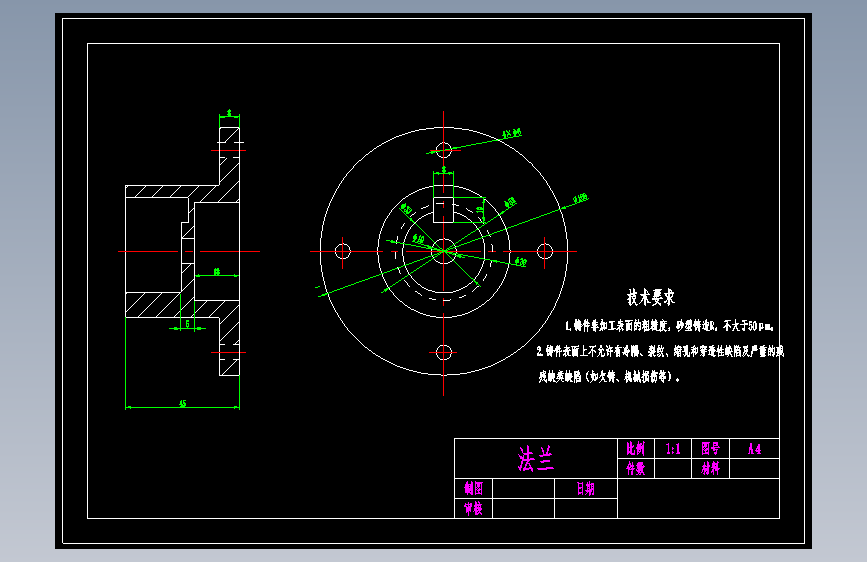Click the A4 value in title block
This screenshot has width=867, height=562.
pyautogui.click(x=754, y=449)
